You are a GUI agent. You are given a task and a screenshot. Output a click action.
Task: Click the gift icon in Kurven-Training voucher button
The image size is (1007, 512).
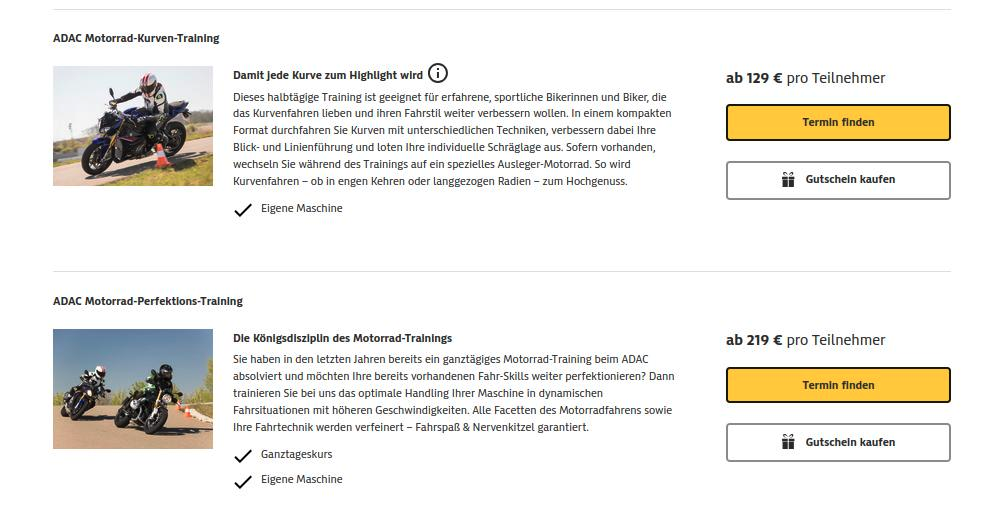coord(788,180)
